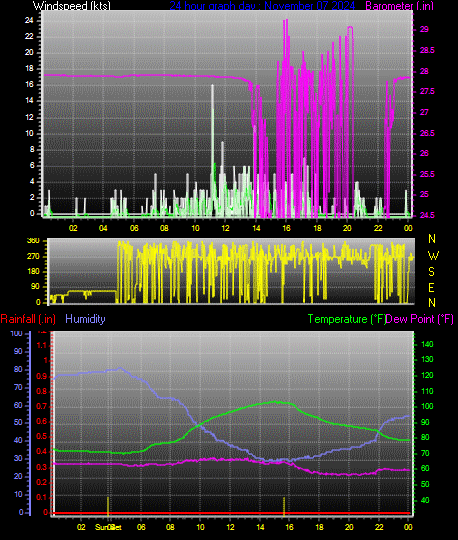Click the 40 value on temperature axis

[425, 500]
